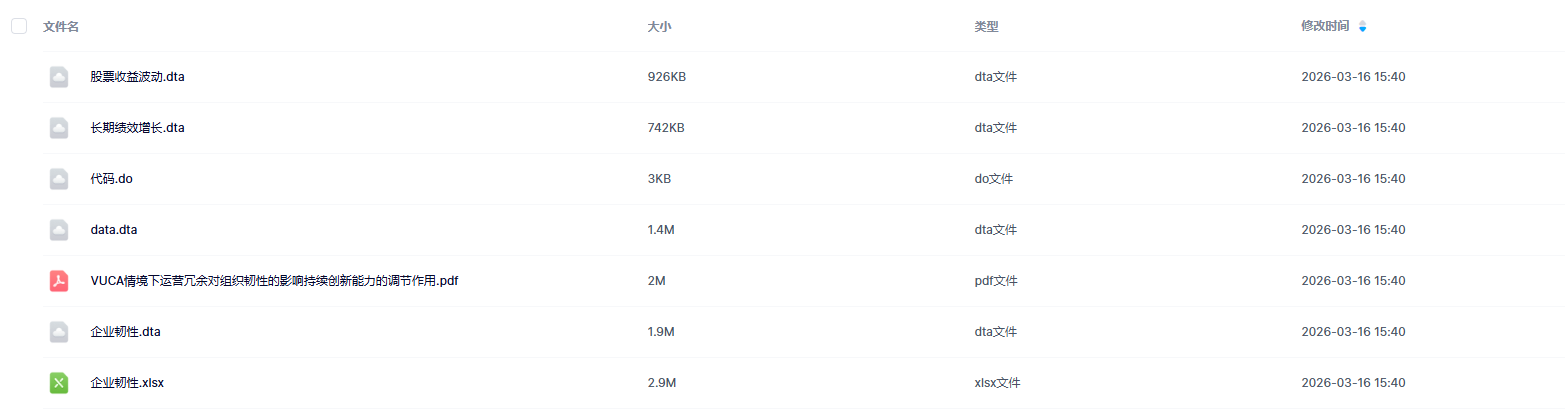Sort by 文件名 column header

click(x=61, y=27)
